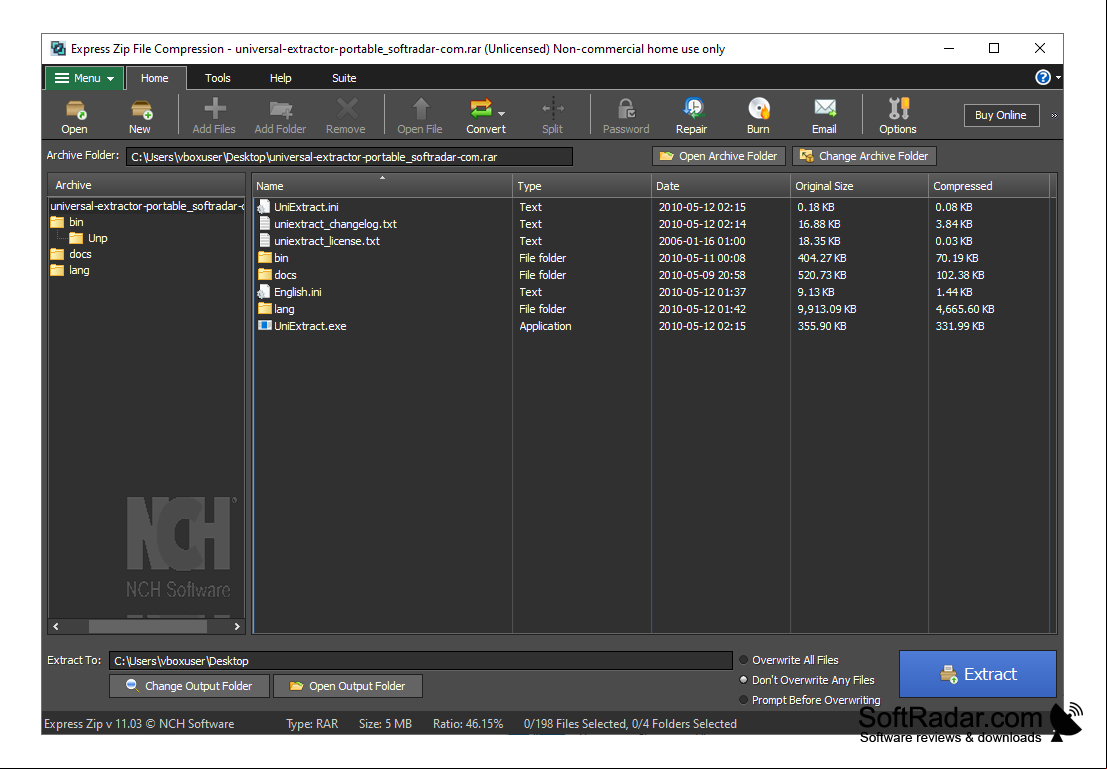Click the lang folder icon in file list
Viewport: 1107px width, 769px height.
click(265, 309)
